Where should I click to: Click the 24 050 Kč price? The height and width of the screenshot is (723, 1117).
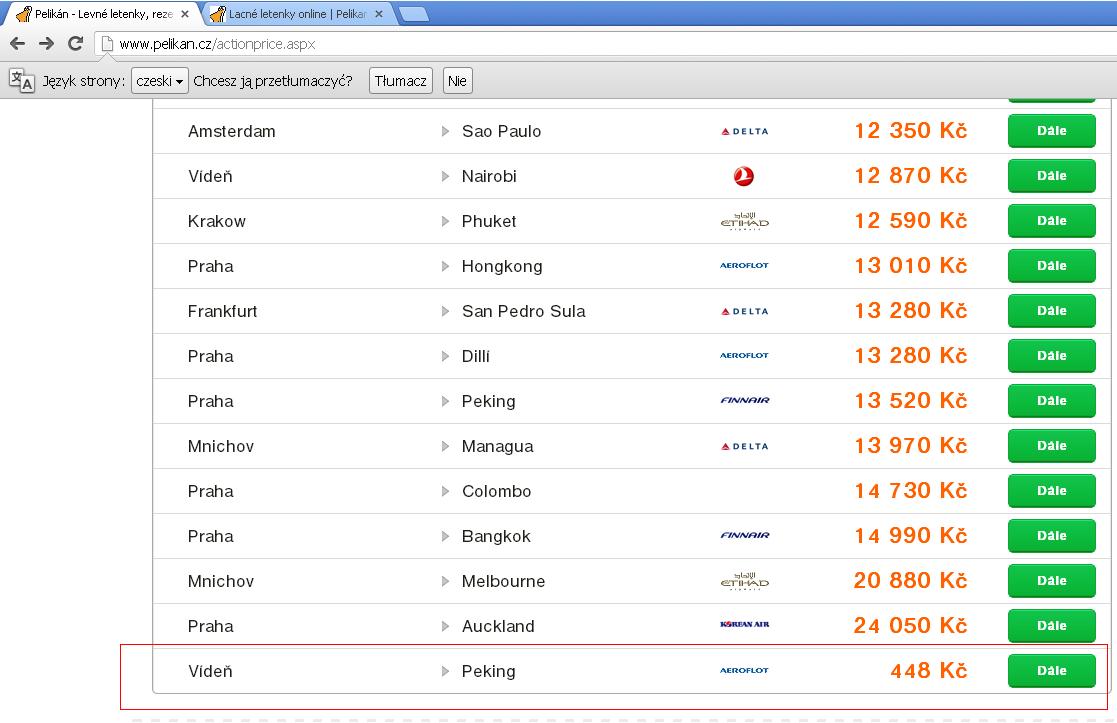(x=911, y=625)
